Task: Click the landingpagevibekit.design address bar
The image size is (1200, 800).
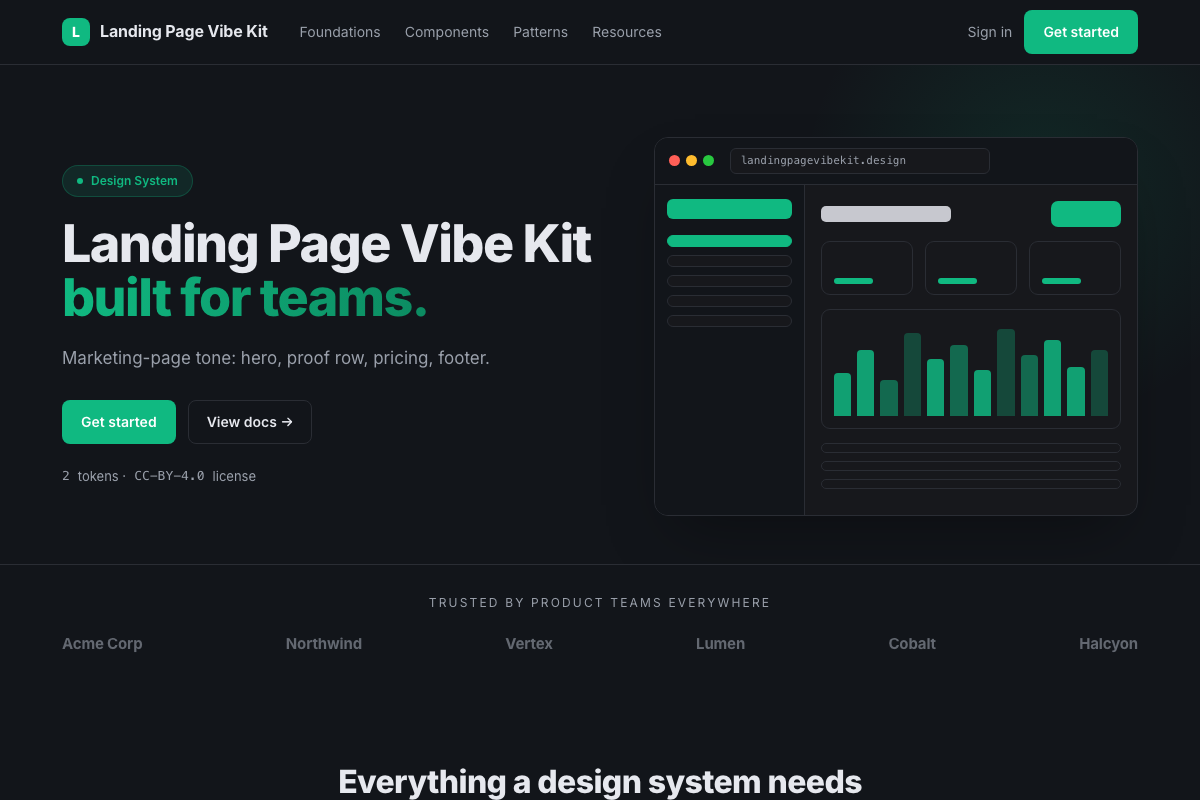Action: pos(860,161)
